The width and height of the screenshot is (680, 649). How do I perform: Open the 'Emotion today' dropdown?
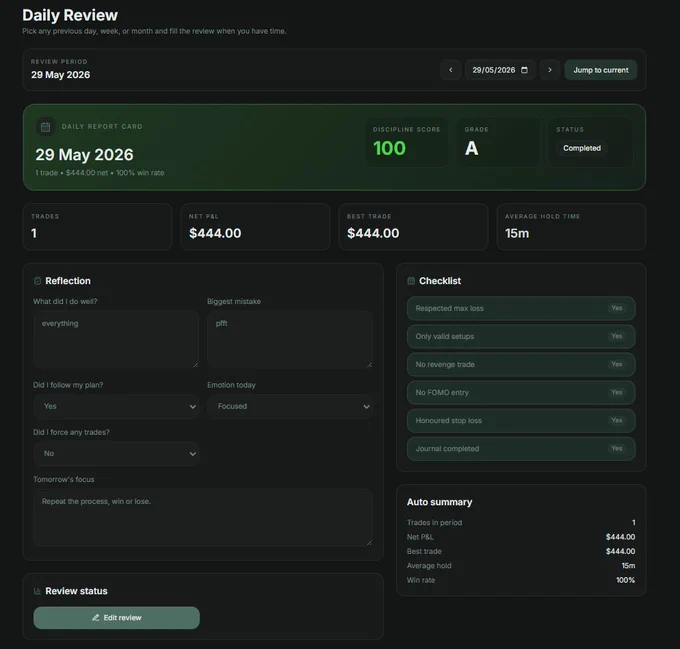(290, 406)
